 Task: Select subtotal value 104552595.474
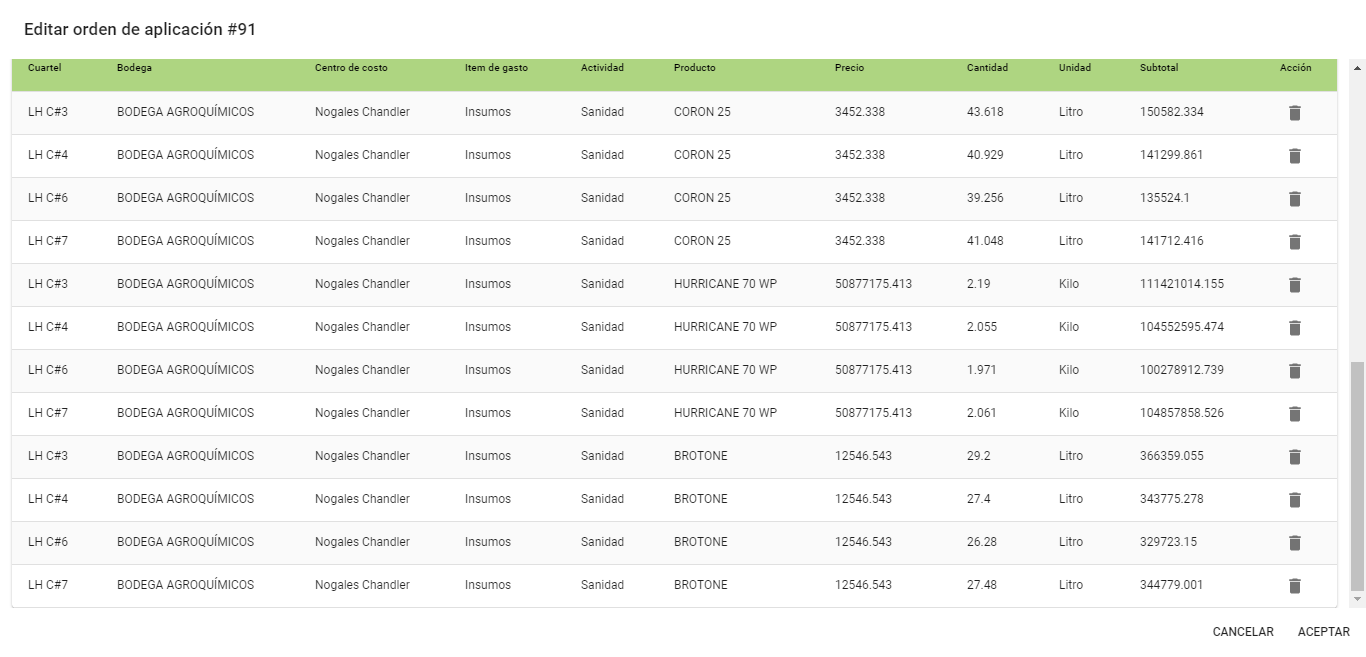coord(1182,327)
